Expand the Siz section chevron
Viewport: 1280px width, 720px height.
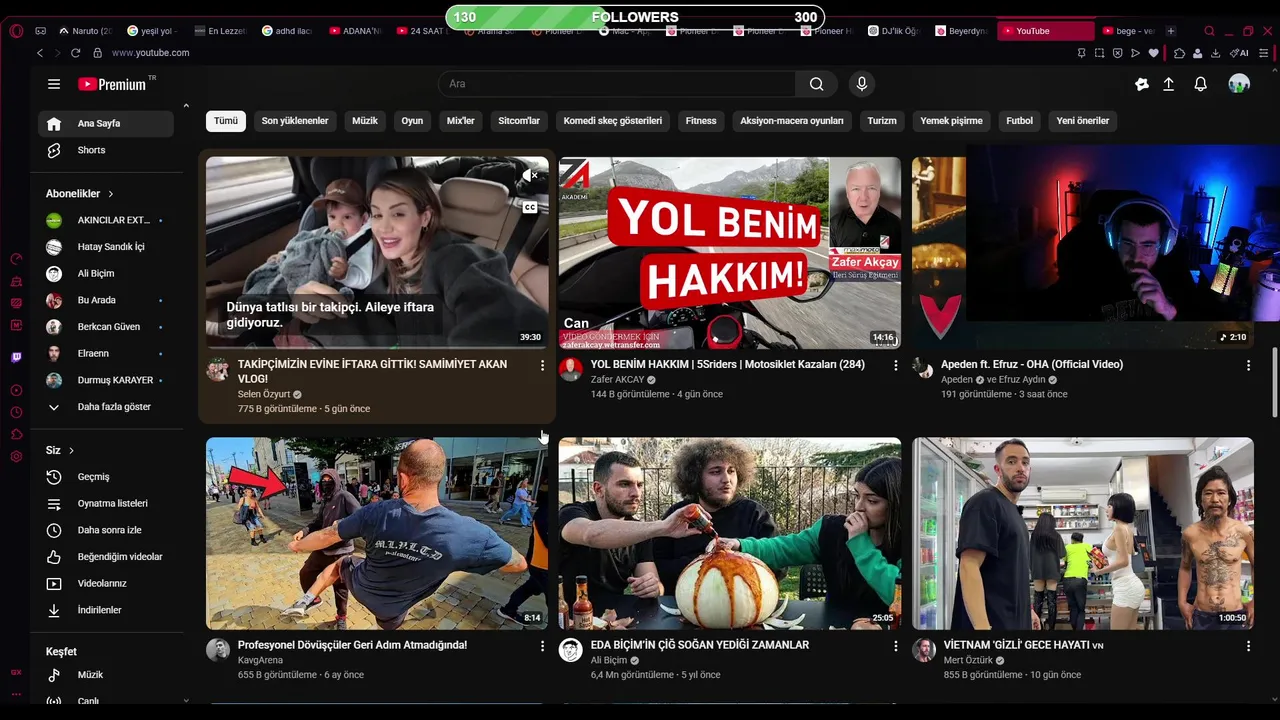71,451
